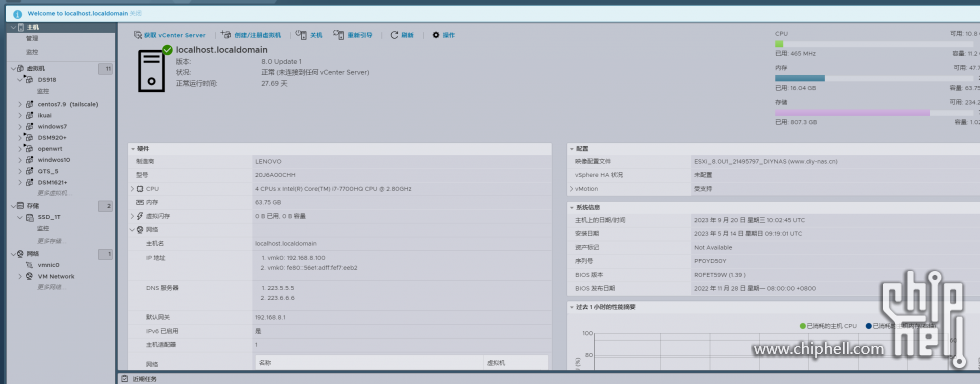Click the SSD_1T datastore icon

29,218
